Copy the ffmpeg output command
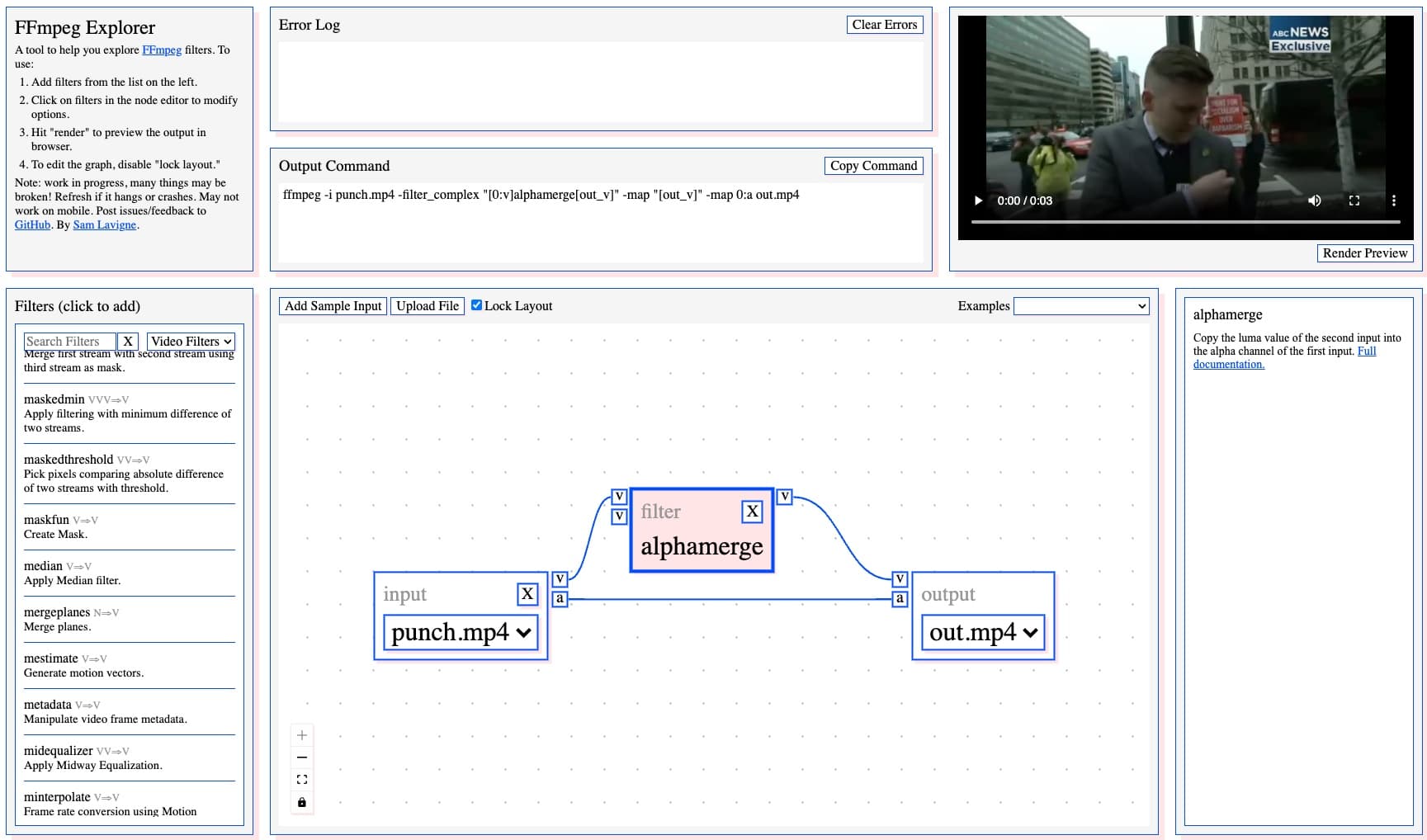 pyautogui.click(x=873, y=166)
